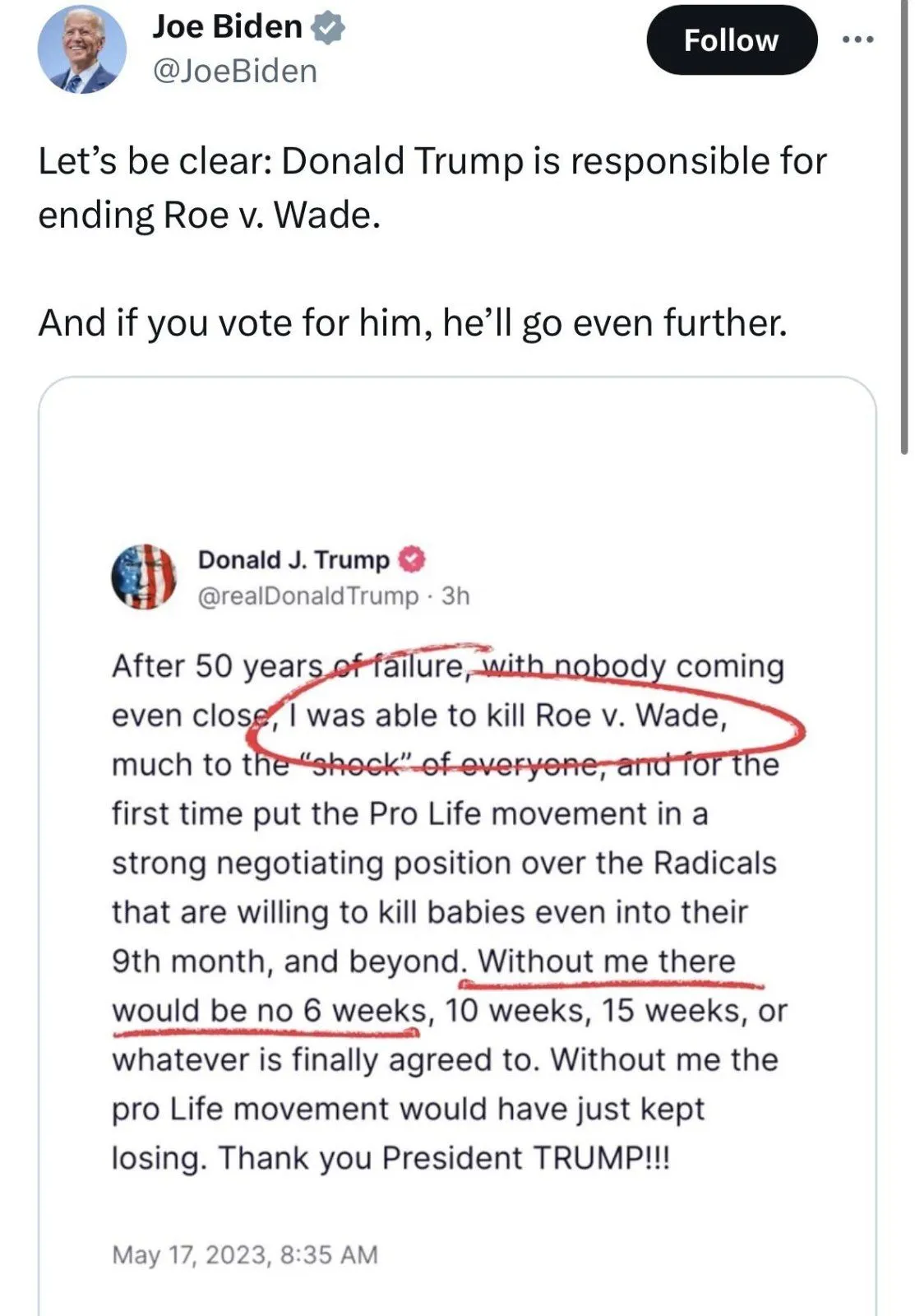Click the vertical scrollbar on the right edge
Screen dimensions: 915x1316
coord(904,247)
